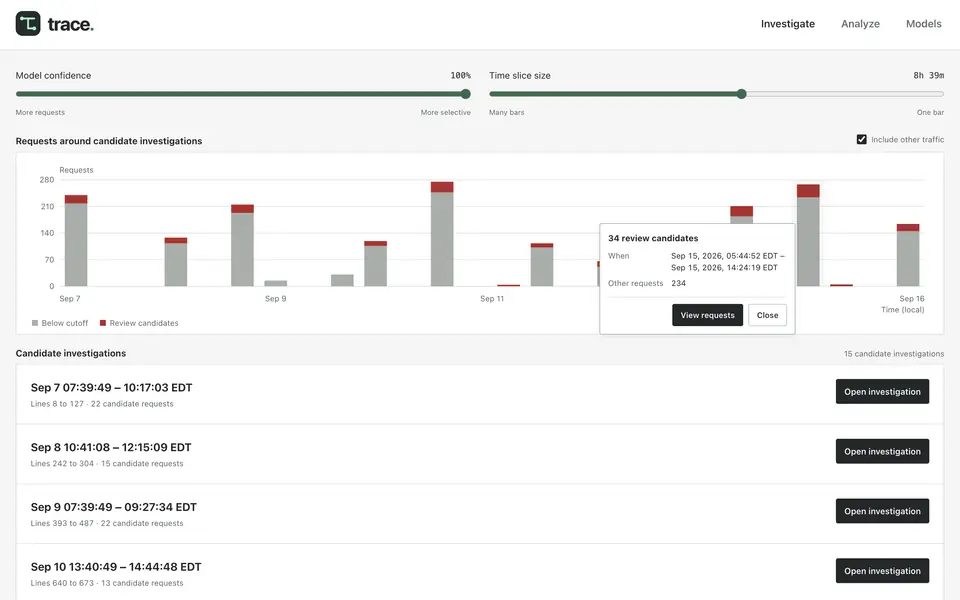The width and height of the screenshot is (960, 600).
Task: Click the 'Time (local)' axis label
Action: [x=902, y=310]
